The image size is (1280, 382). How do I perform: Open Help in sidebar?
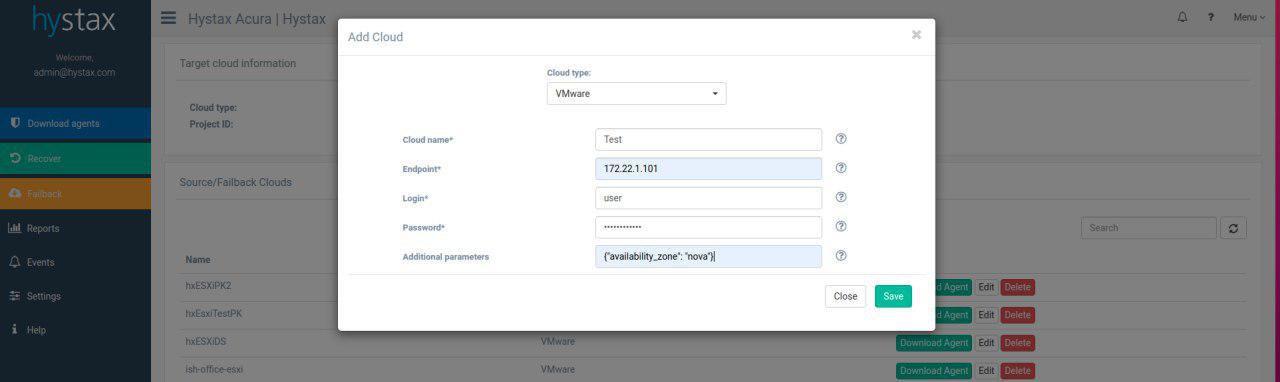[x=75, y=330]
